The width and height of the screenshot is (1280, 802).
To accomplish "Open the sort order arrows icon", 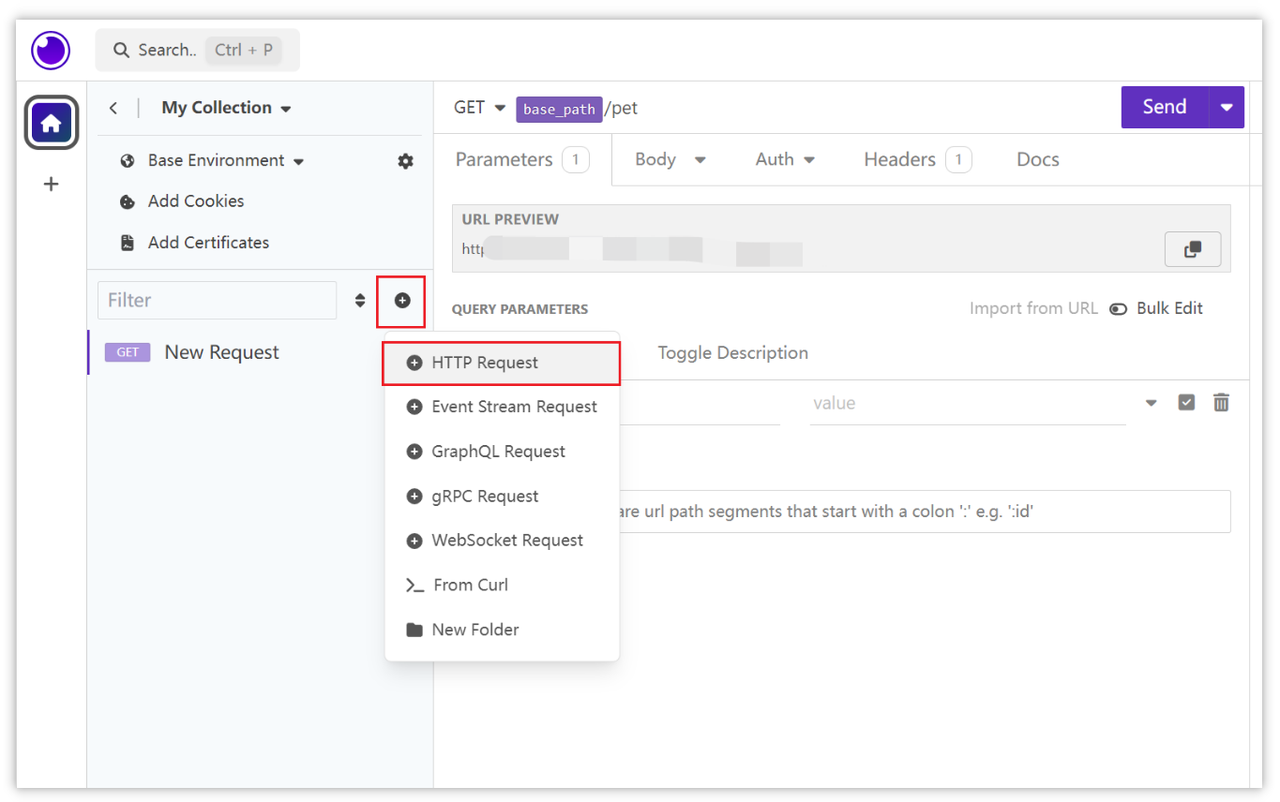I will tap(360, 300).
